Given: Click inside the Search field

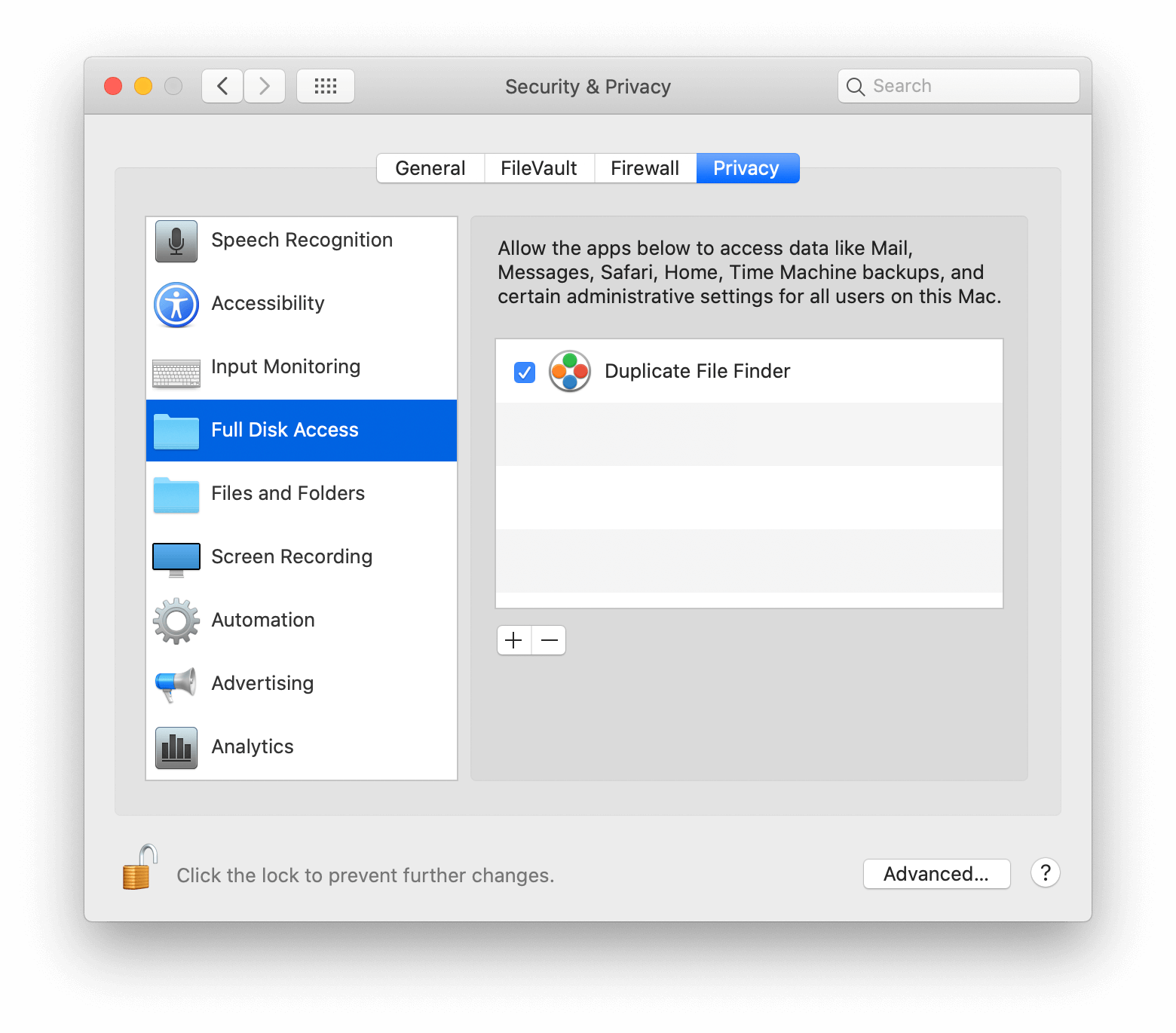Looking at the screenshot, I should click(x=957, y=85).
